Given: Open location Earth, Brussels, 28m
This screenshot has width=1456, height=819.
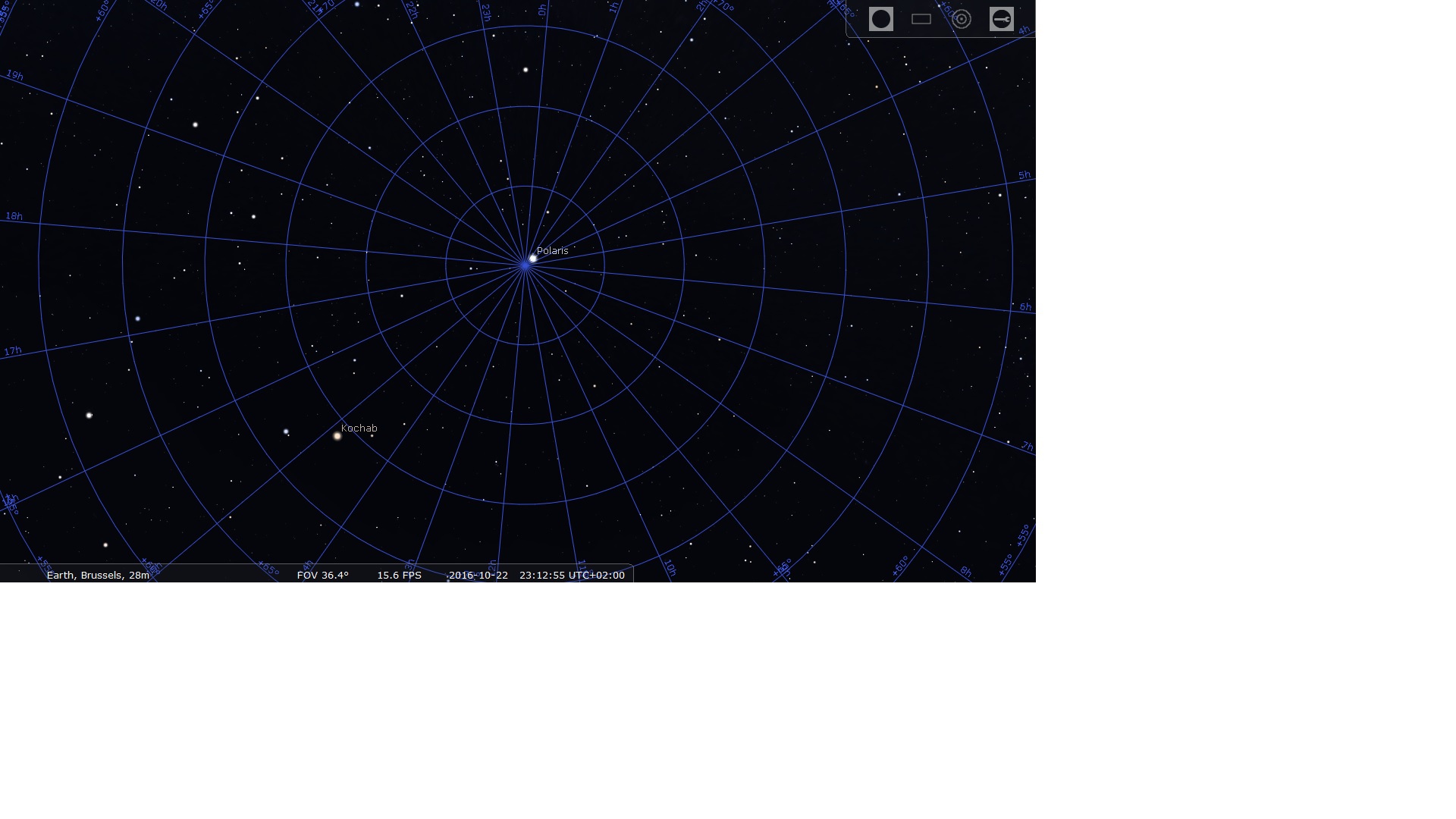Looking at the screenshot, I should (x=98, y=576).
